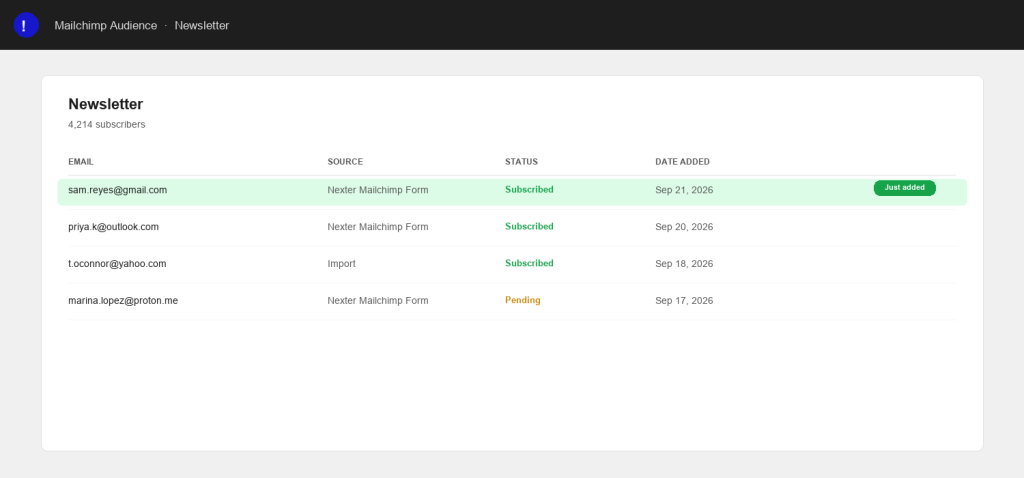Click the Newsletter page heading
The width and height of the screenshot is (1024, 478).
(106, 104)
